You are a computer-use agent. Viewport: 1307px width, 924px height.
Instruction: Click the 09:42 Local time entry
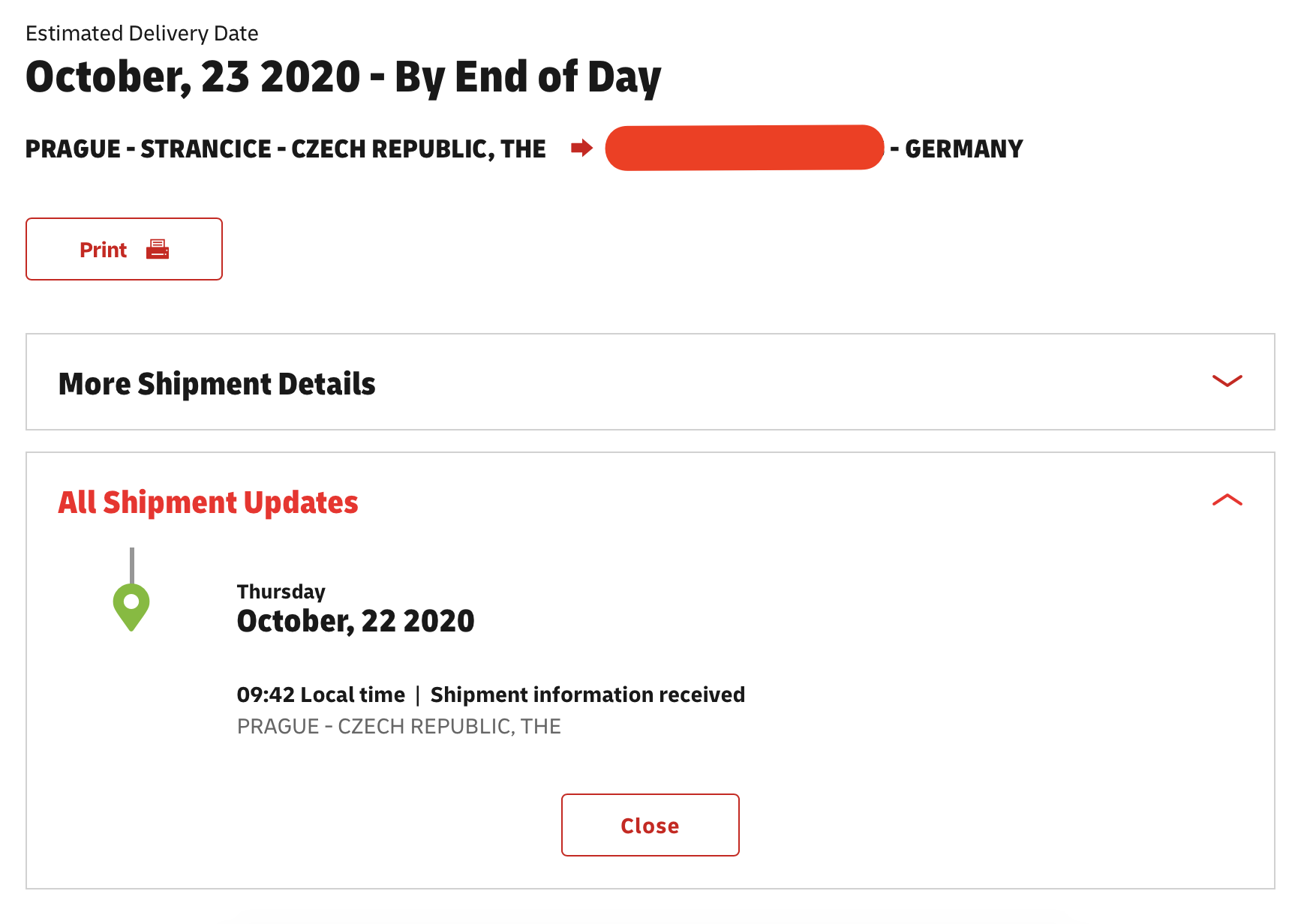[x=321, y=694]
